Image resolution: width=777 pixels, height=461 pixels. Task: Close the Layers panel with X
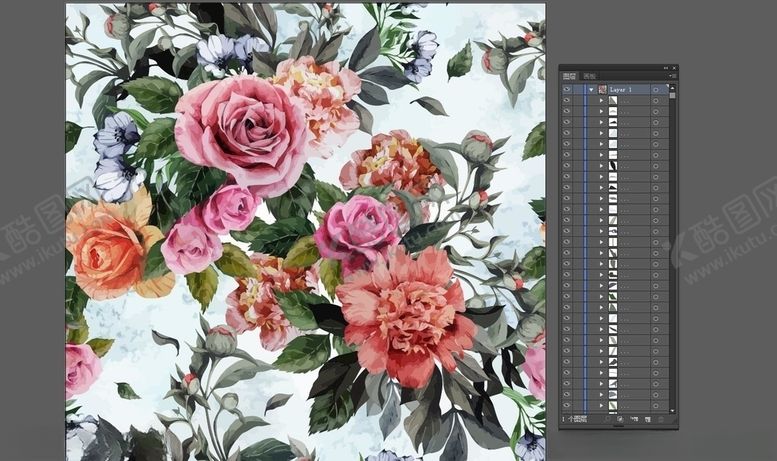point(672,68)
